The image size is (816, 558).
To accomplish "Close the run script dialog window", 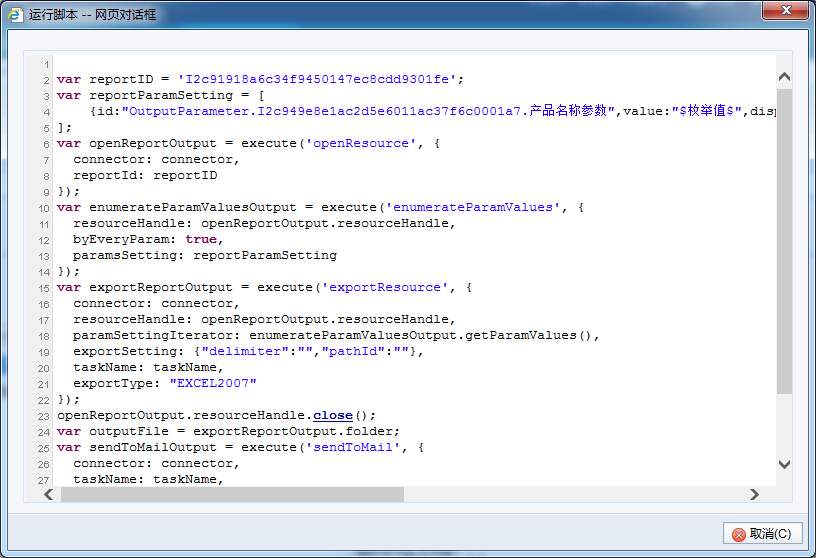I will coord(786,10).
